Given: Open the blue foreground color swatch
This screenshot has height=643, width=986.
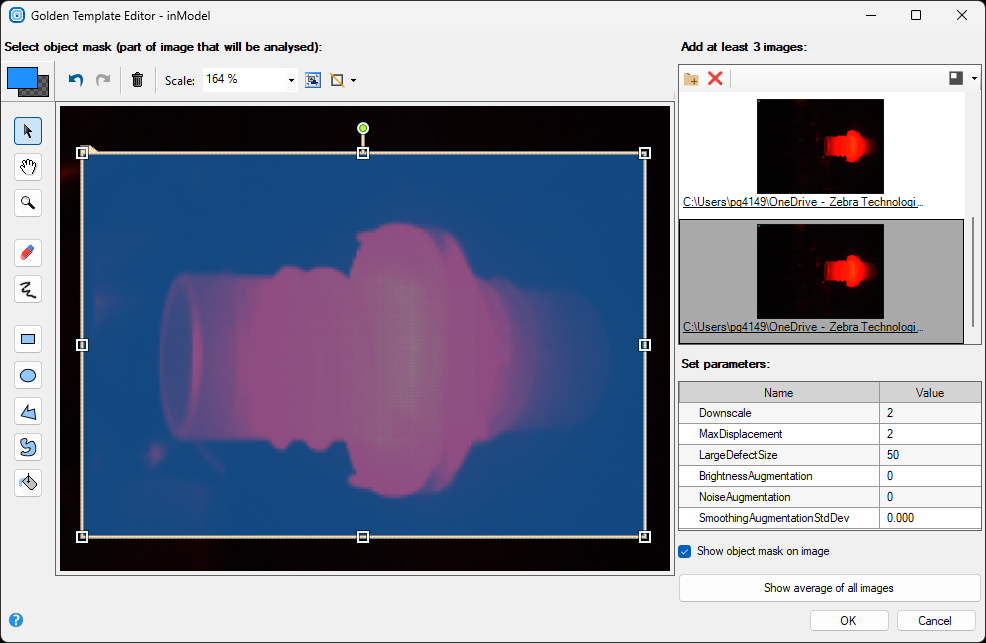Looking at the screenshot, I should (21, 78).
